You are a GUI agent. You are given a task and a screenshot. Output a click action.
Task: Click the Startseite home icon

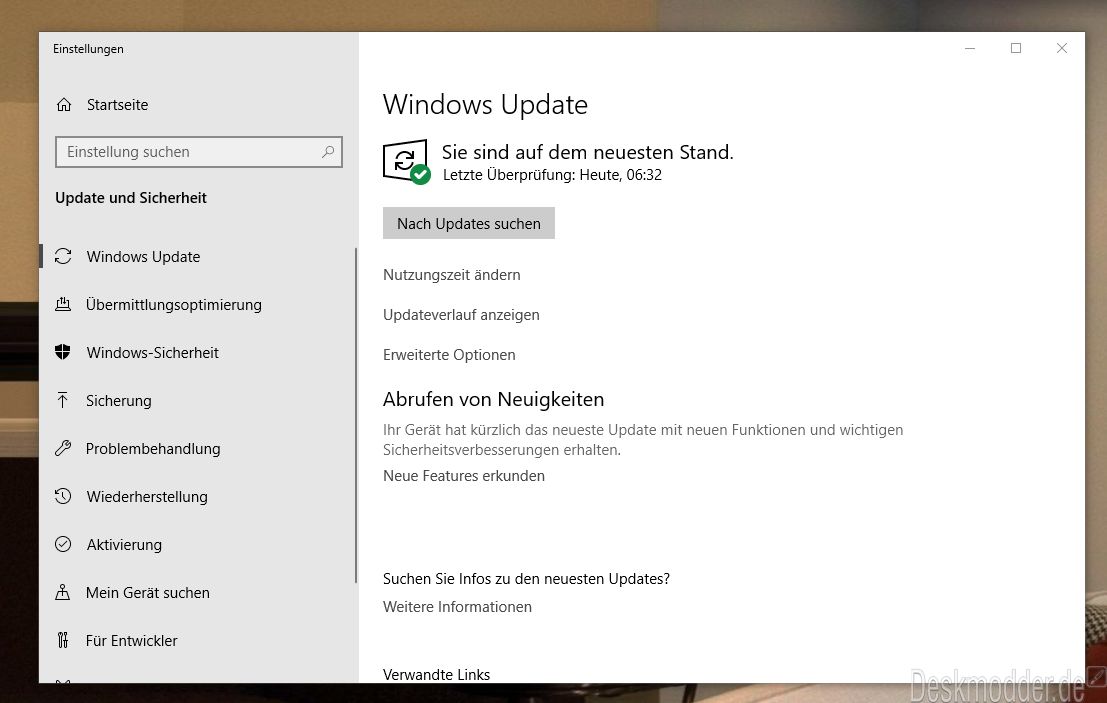(64, 104)
